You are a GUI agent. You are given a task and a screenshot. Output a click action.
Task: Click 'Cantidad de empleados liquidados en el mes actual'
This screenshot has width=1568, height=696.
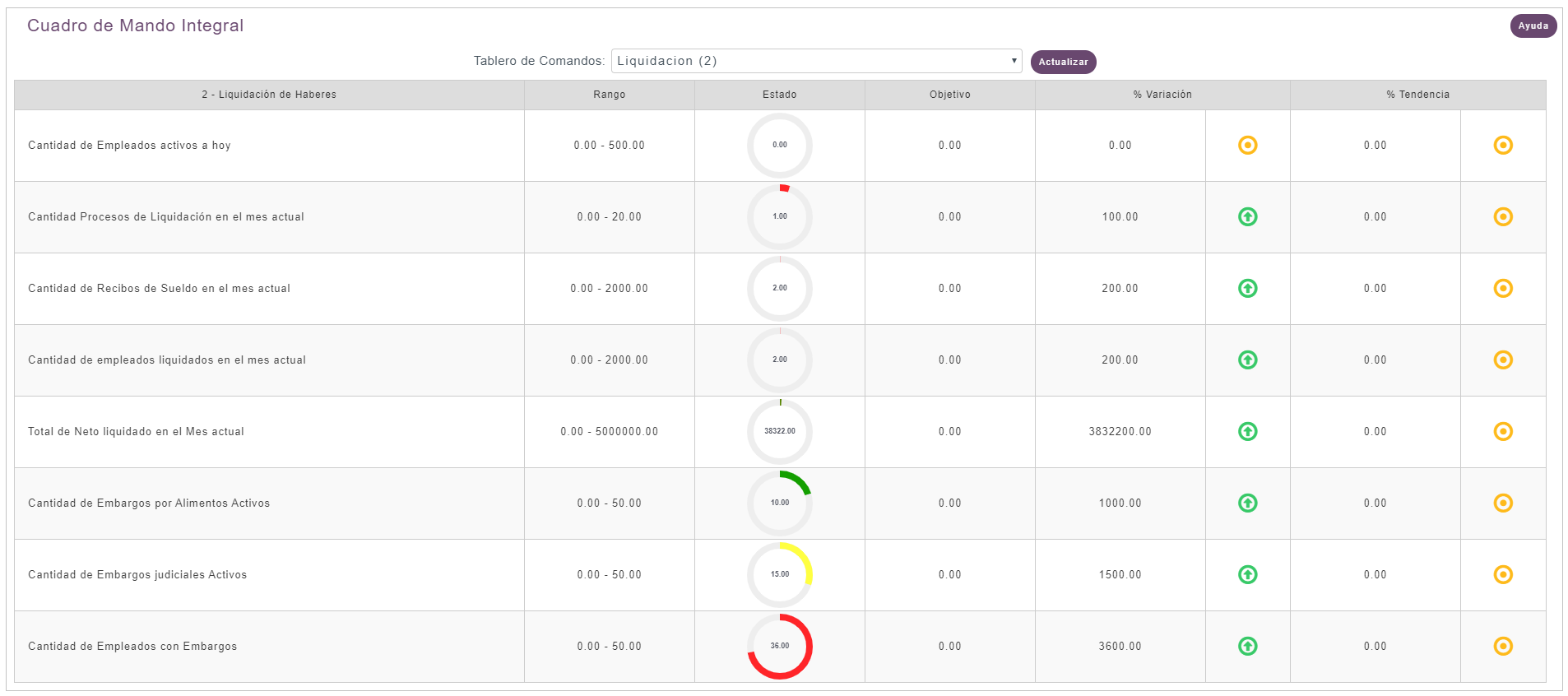pos(167,360)
